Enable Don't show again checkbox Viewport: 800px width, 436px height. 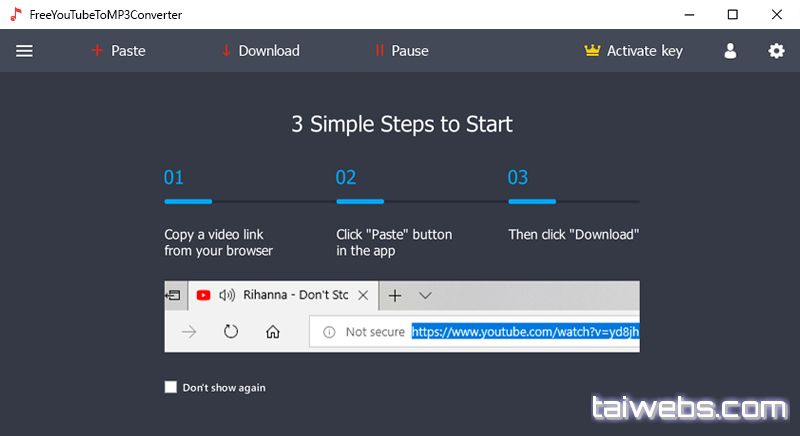coord(170,387)
